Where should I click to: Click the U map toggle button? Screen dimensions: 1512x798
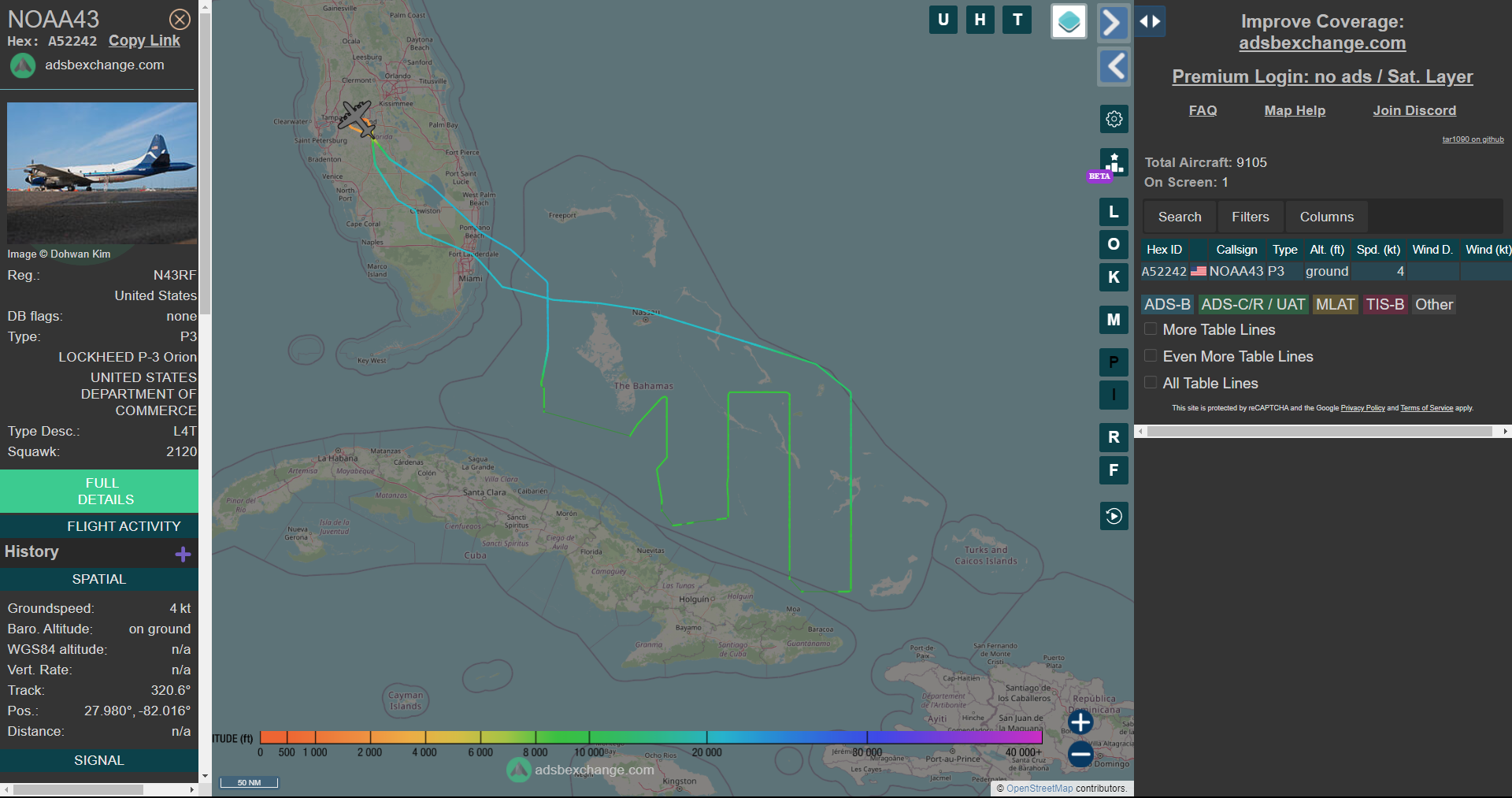(943, 20)
